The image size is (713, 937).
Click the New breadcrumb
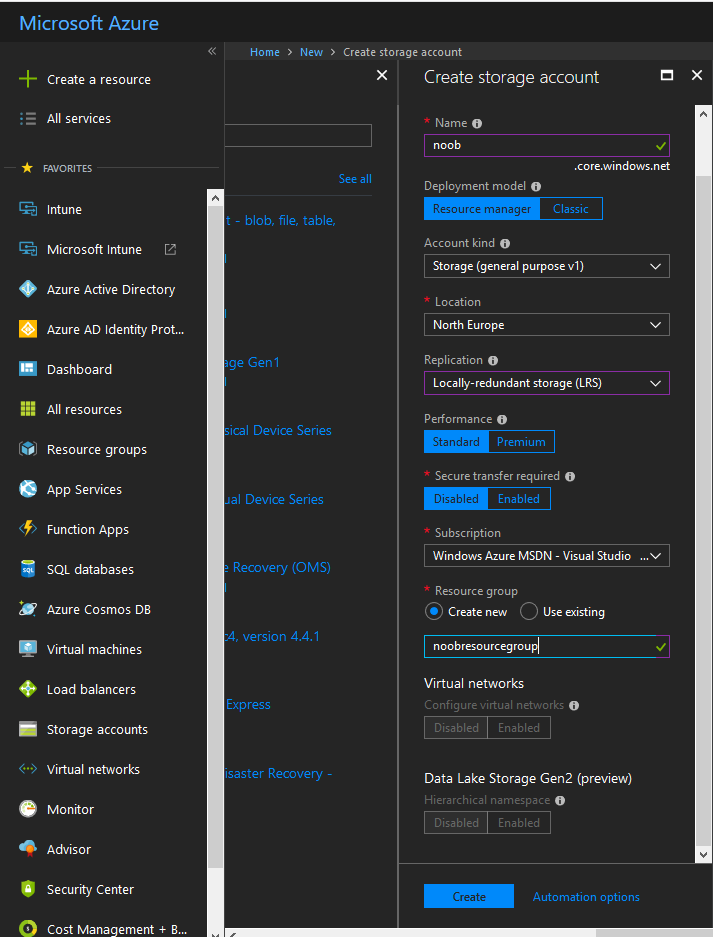click(x=311, y=52)
